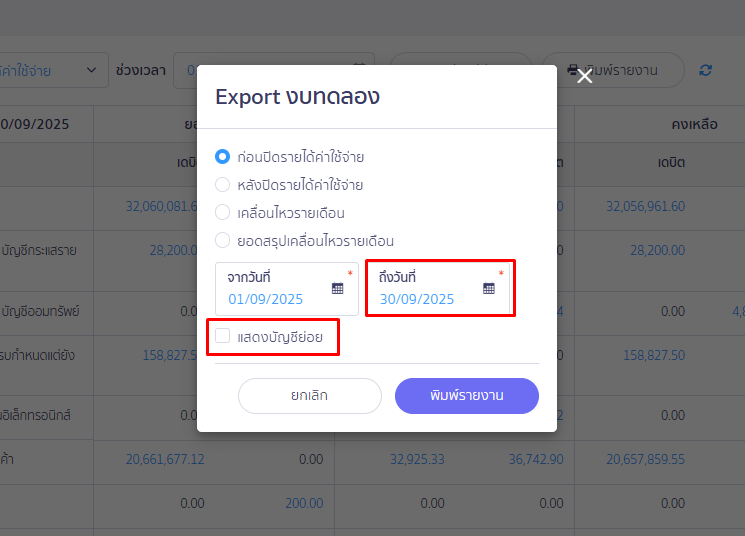Click purple พิมพ์รายงาน button in dialog
The width and height of the screenshot is (745, 536).
pyautogui.click(x=467, y=396)
